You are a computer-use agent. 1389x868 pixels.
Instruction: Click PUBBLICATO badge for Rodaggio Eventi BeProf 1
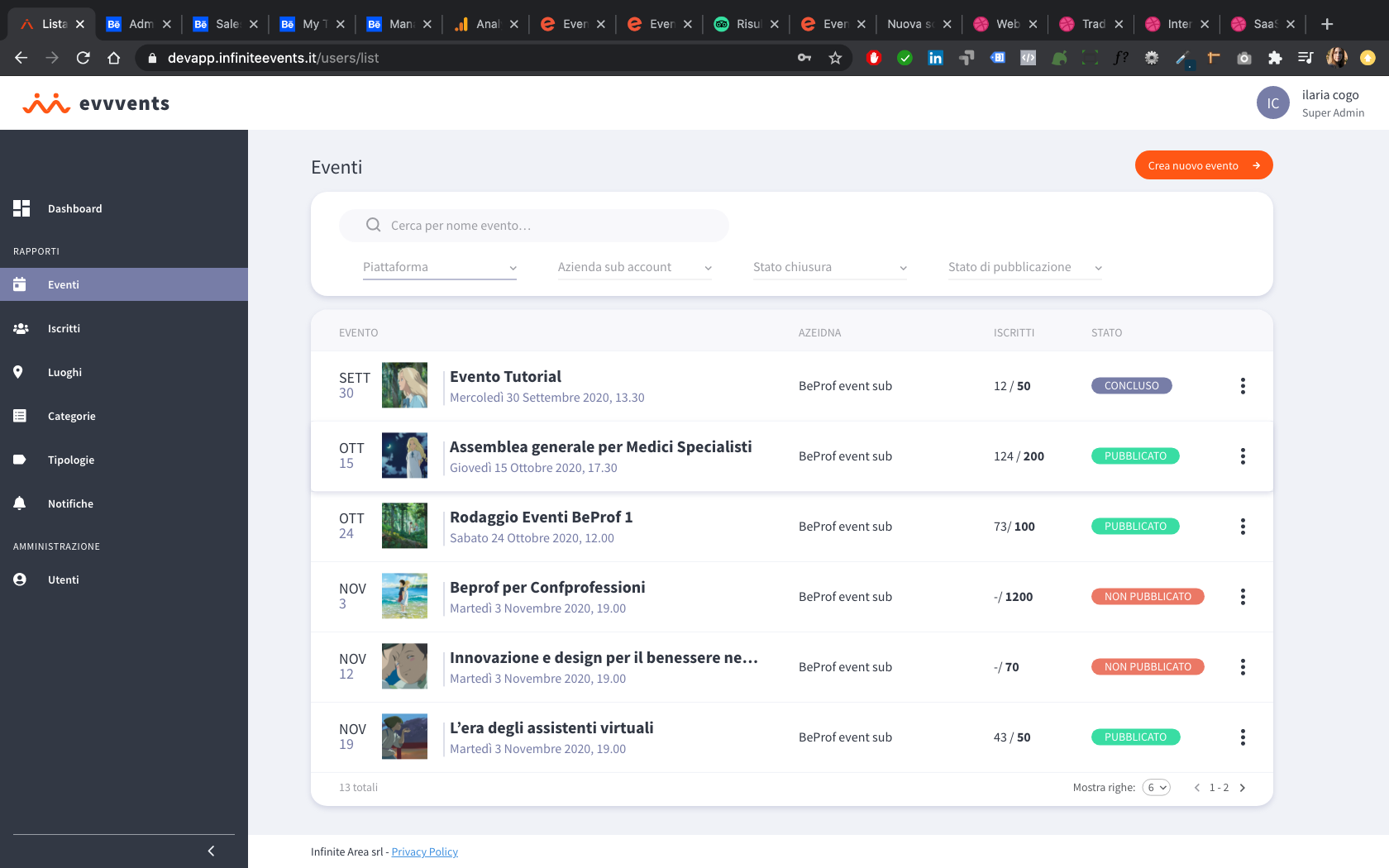[x=1135, y=527]
